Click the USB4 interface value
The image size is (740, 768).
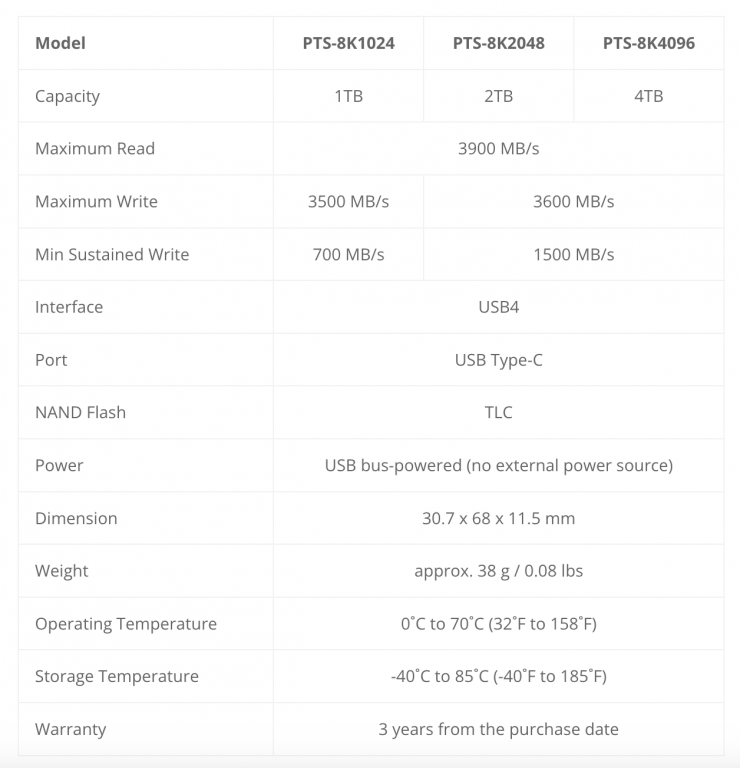[x=498, y=307]
